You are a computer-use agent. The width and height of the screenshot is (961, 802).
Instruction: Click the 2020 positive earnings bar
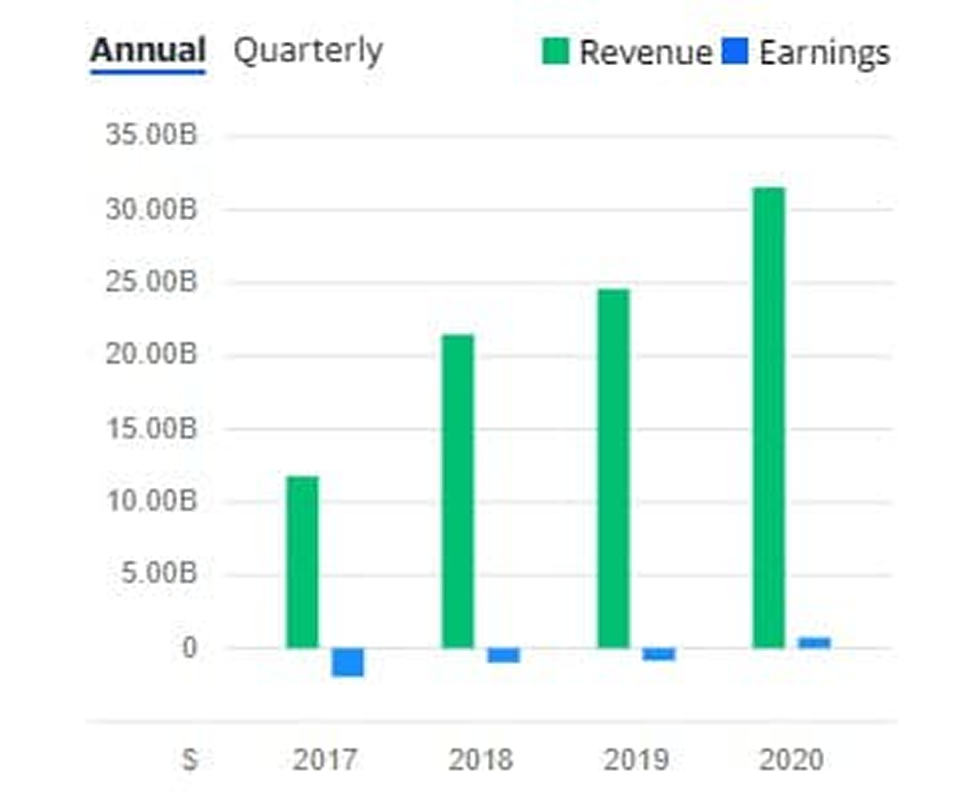coord(814,642)
